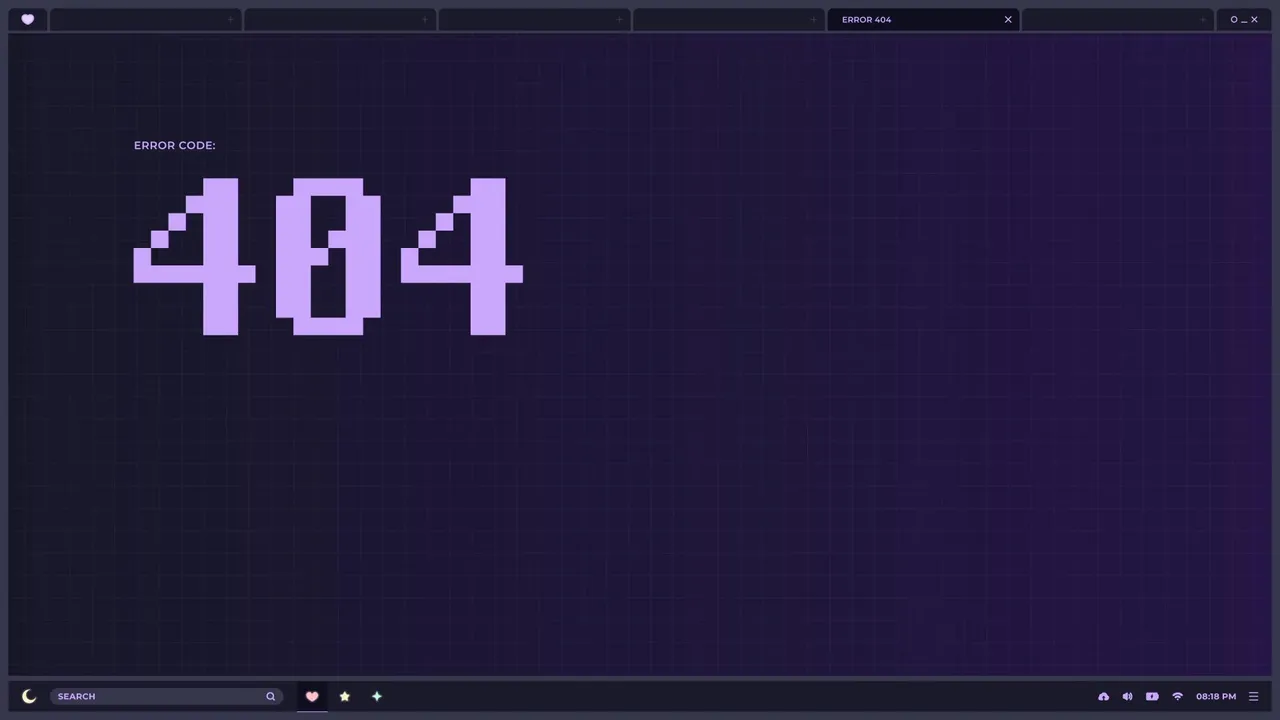Viewport: 1280px width, 720px height.
Task: Click the cloud upload tray icon
Action: [x=1103, y=696]
